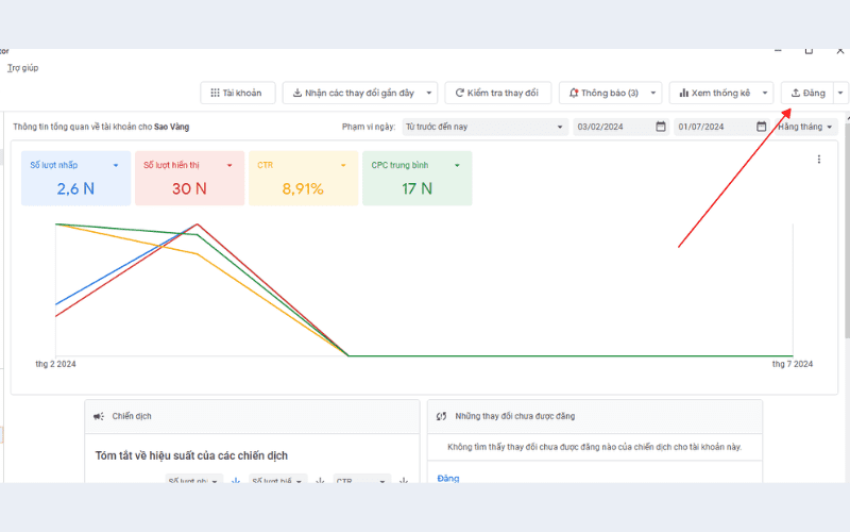The image size is (850, 532).
Task: Expand the Số lượt hiển thị card dropdown arrow
Action: (x=229, y=165)
